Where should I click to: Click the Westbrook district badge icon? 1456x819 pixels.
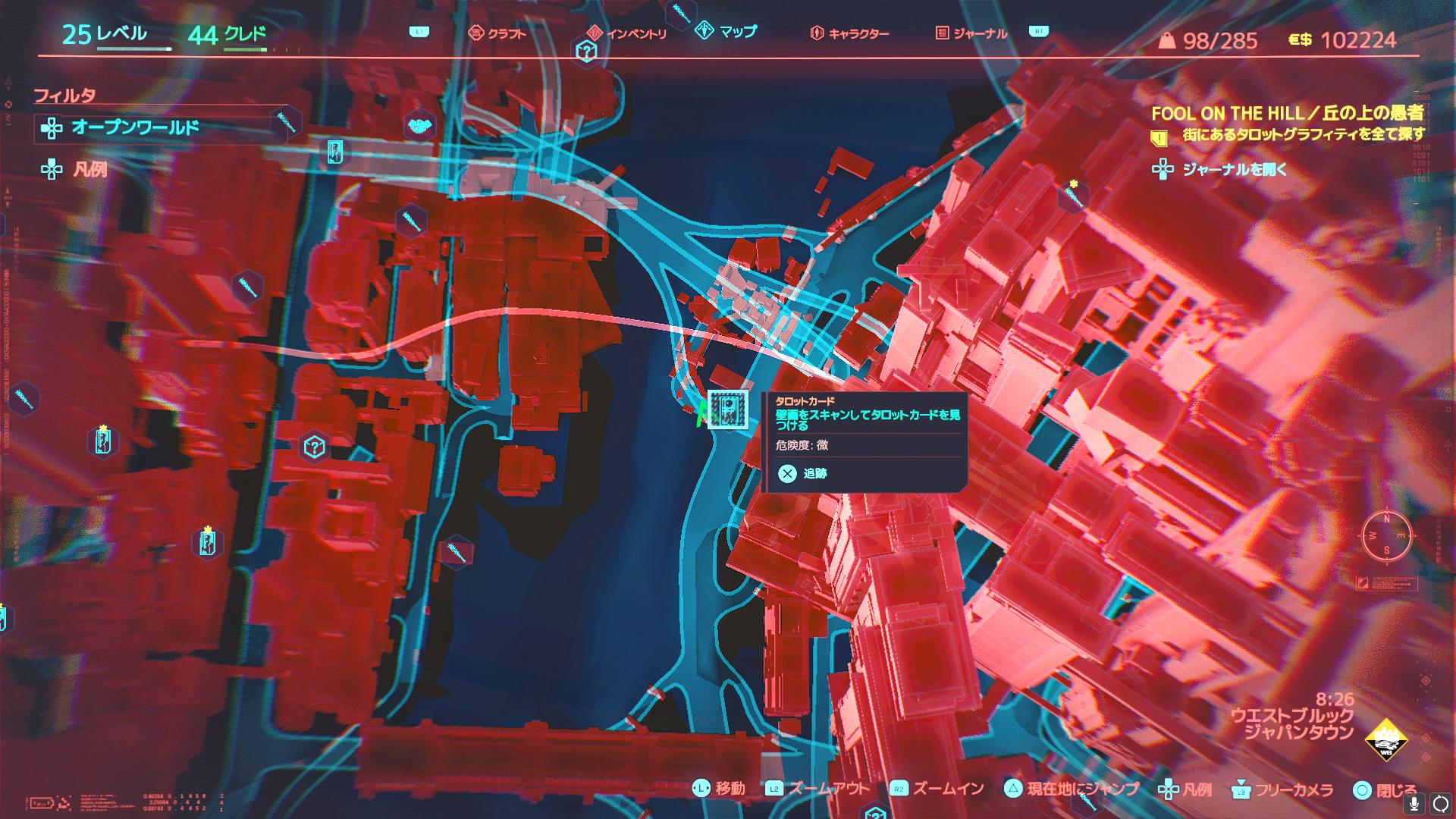(1386, 741)
